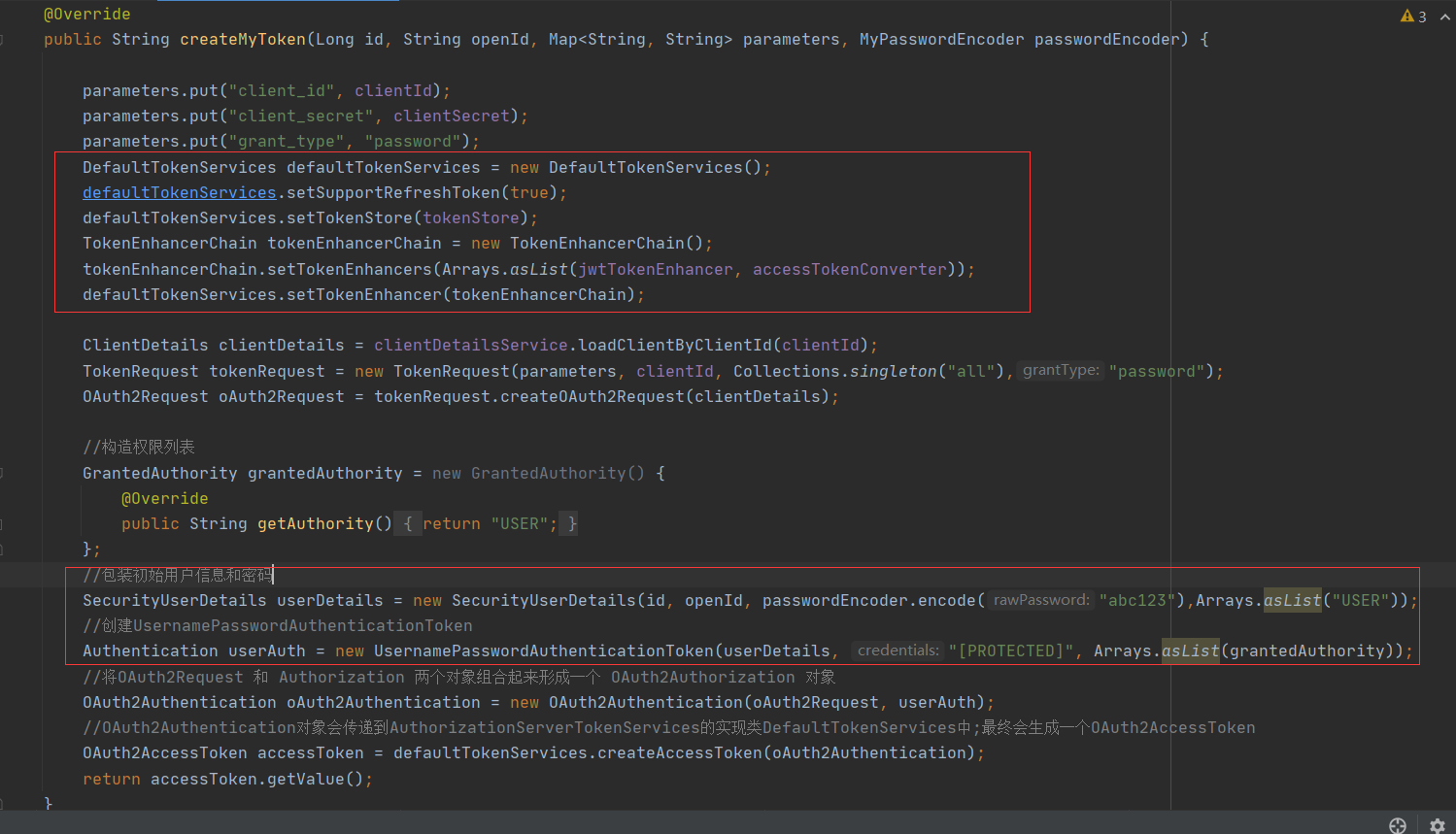Open the warnings indicator showing 3 problems

1413,16
